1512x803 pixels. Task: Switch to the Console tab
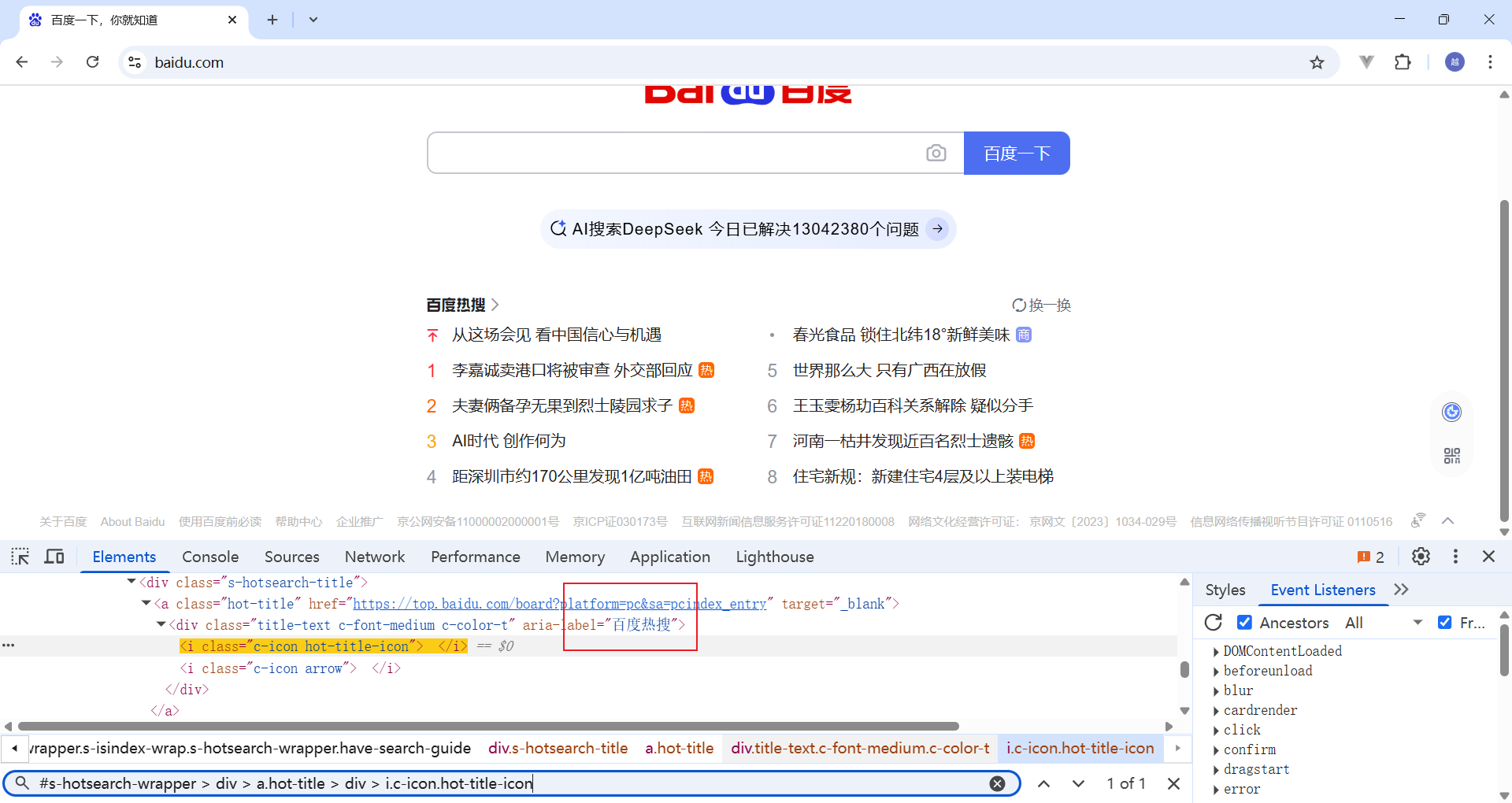[x=210, y=557]
